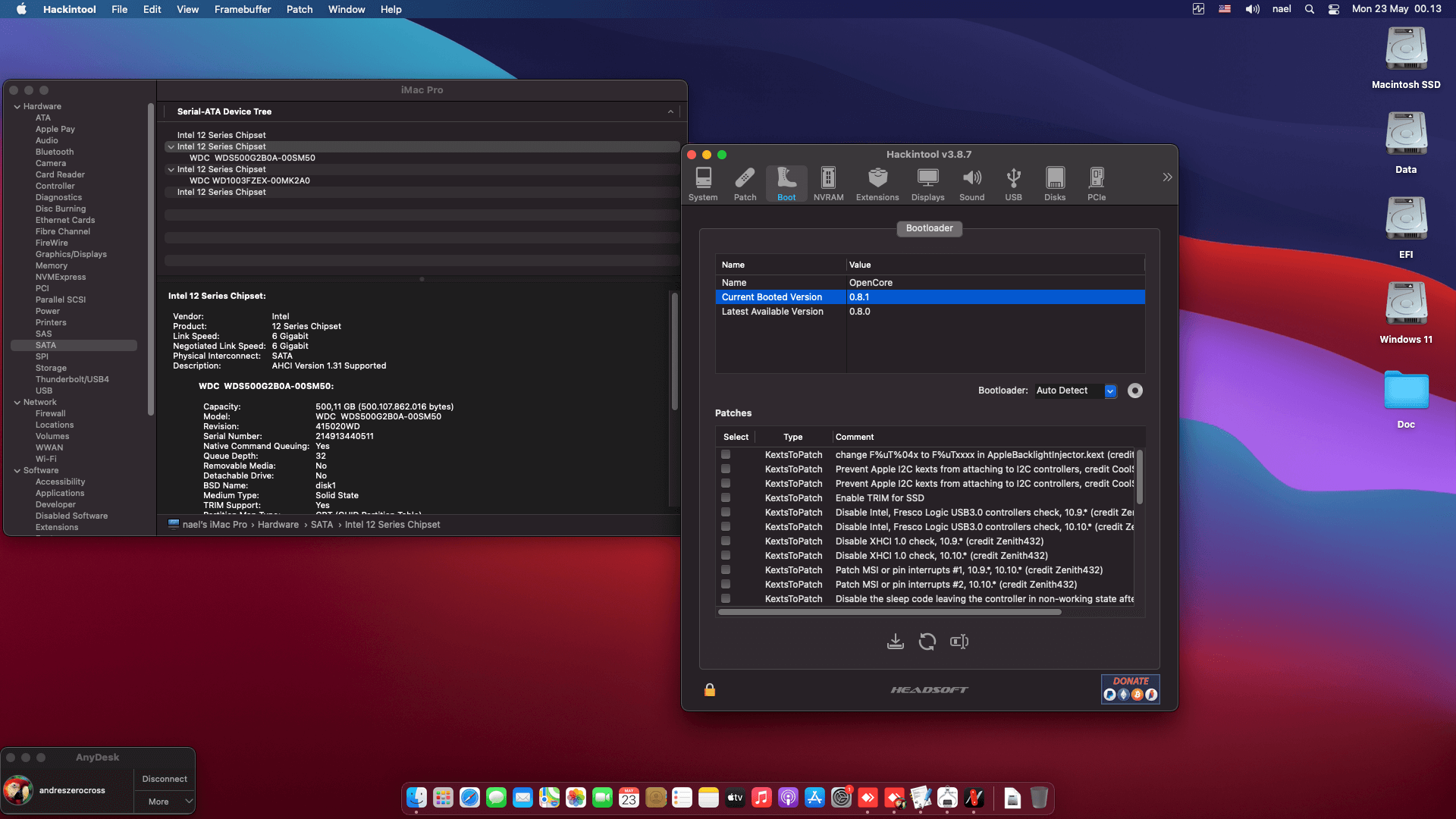Screen dimensions: 1456x819
Task: Disconnect the AnyDesk session
Action: pos(165,778)
